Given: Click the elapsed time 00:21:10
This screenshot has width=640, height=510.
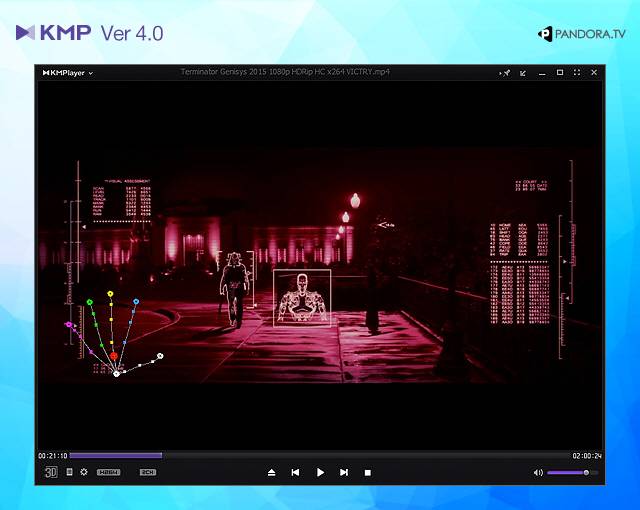Looking at the screenshot, I should [53, 456].
